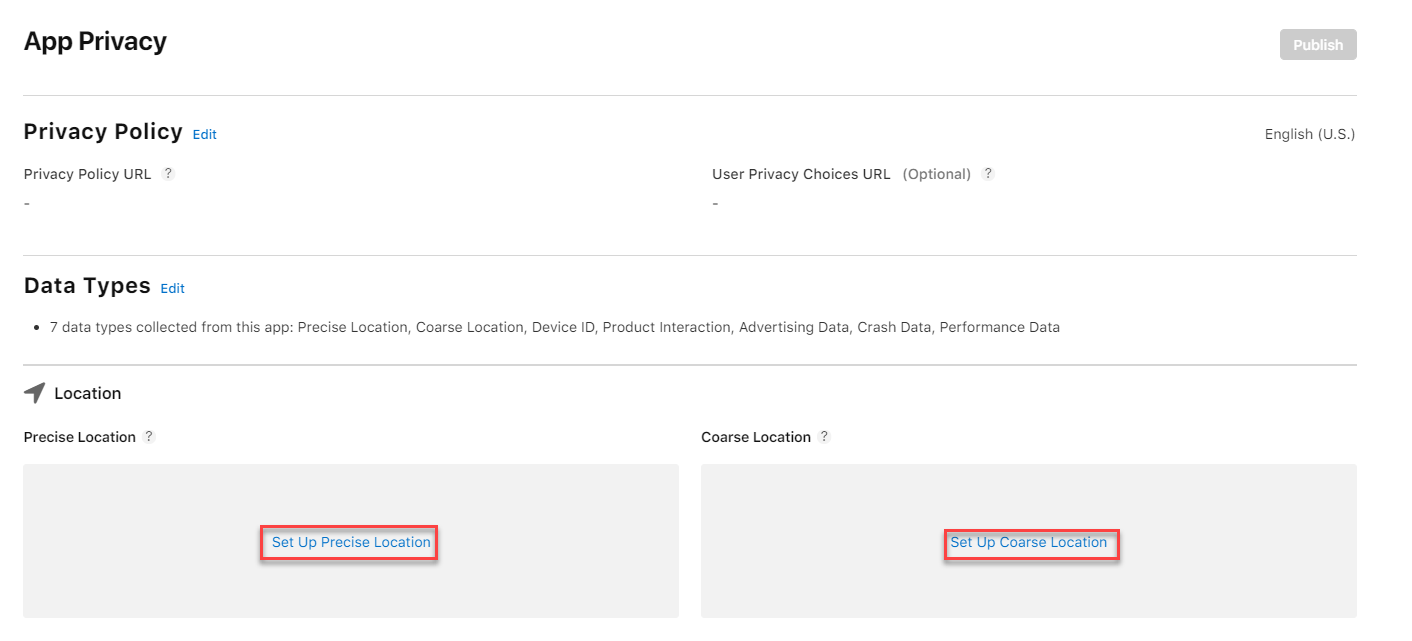
Task: Open Set Up Coarse Location link
Action: tap(1029, 542)
